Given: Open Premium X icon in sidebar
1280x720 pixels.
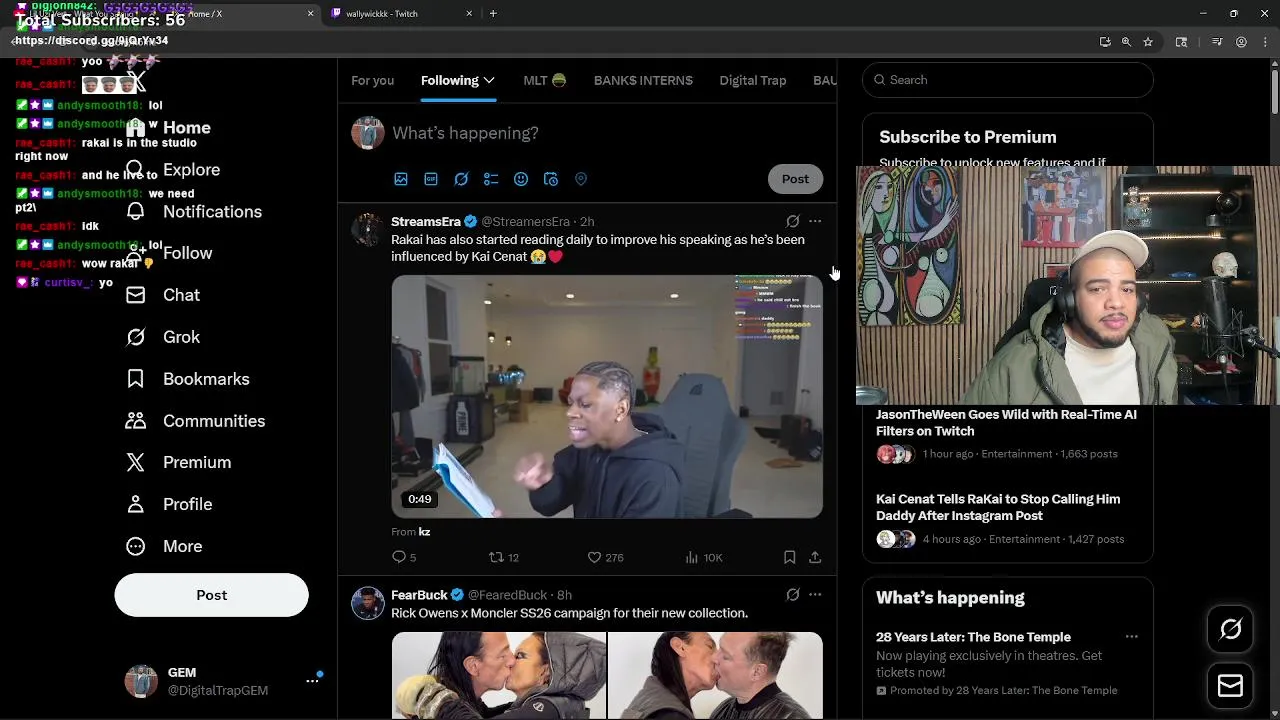Looking at the screenshot, I should [x=136, y=462].
